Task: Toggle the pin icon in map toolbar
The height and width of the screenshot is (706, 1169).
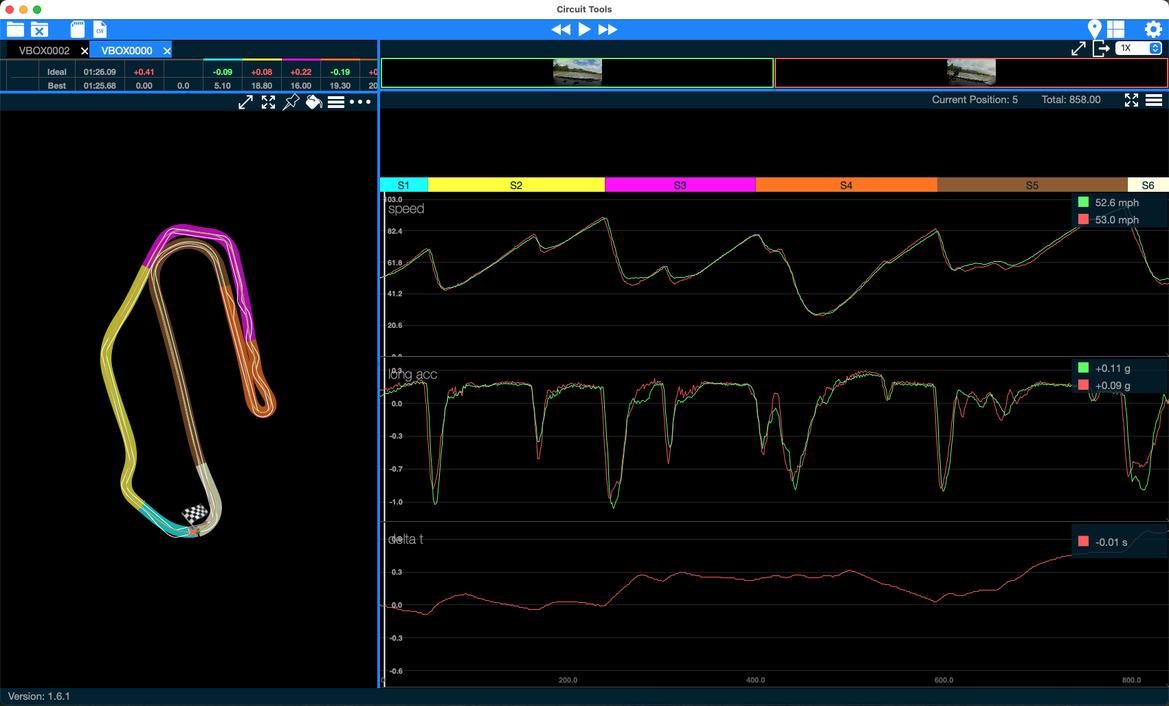Action: (291, 102)
